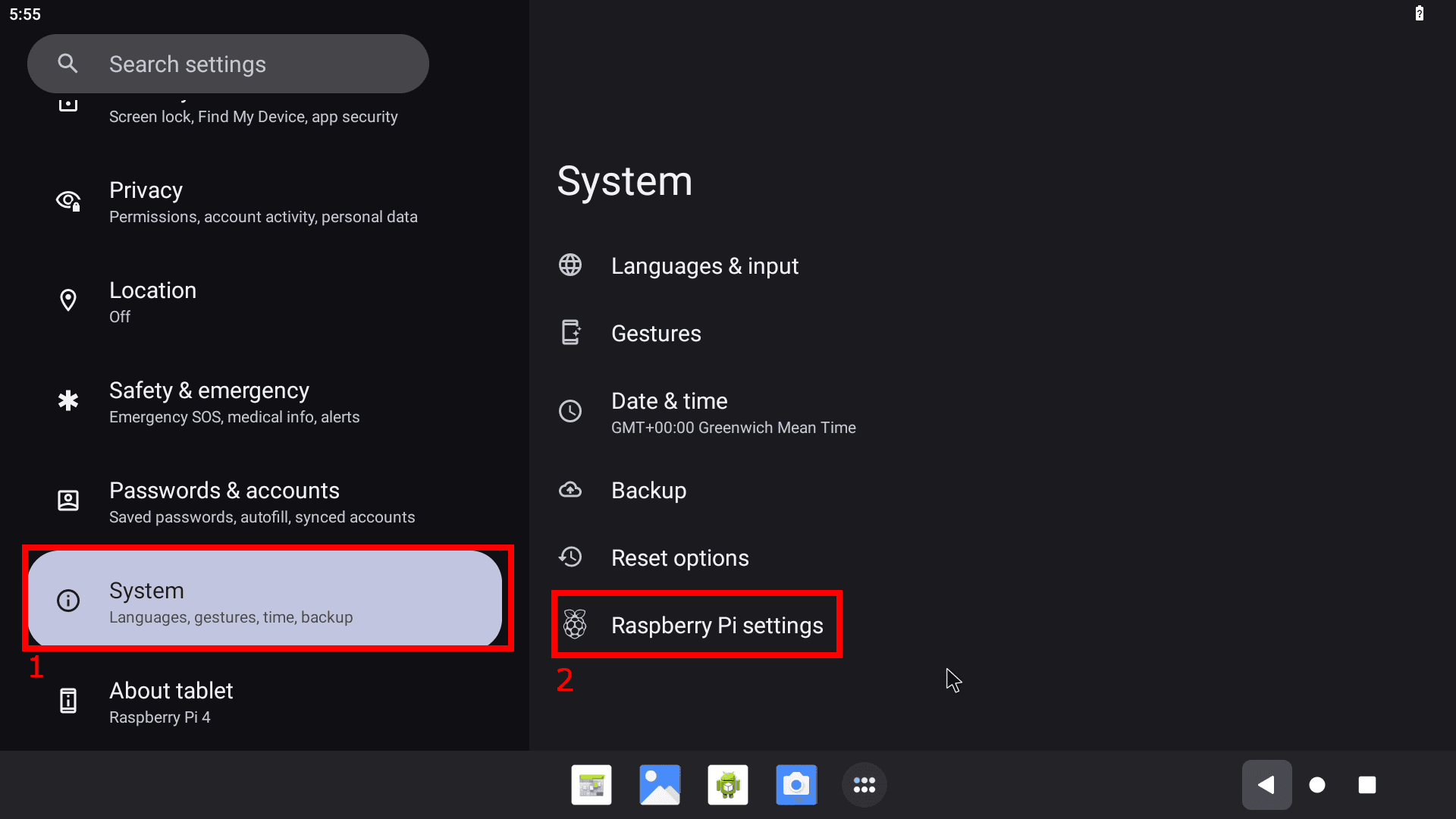Tap the Back navigation button
The height and width of the screenshot is (819, 1456).
click(x=1266, y=785)
